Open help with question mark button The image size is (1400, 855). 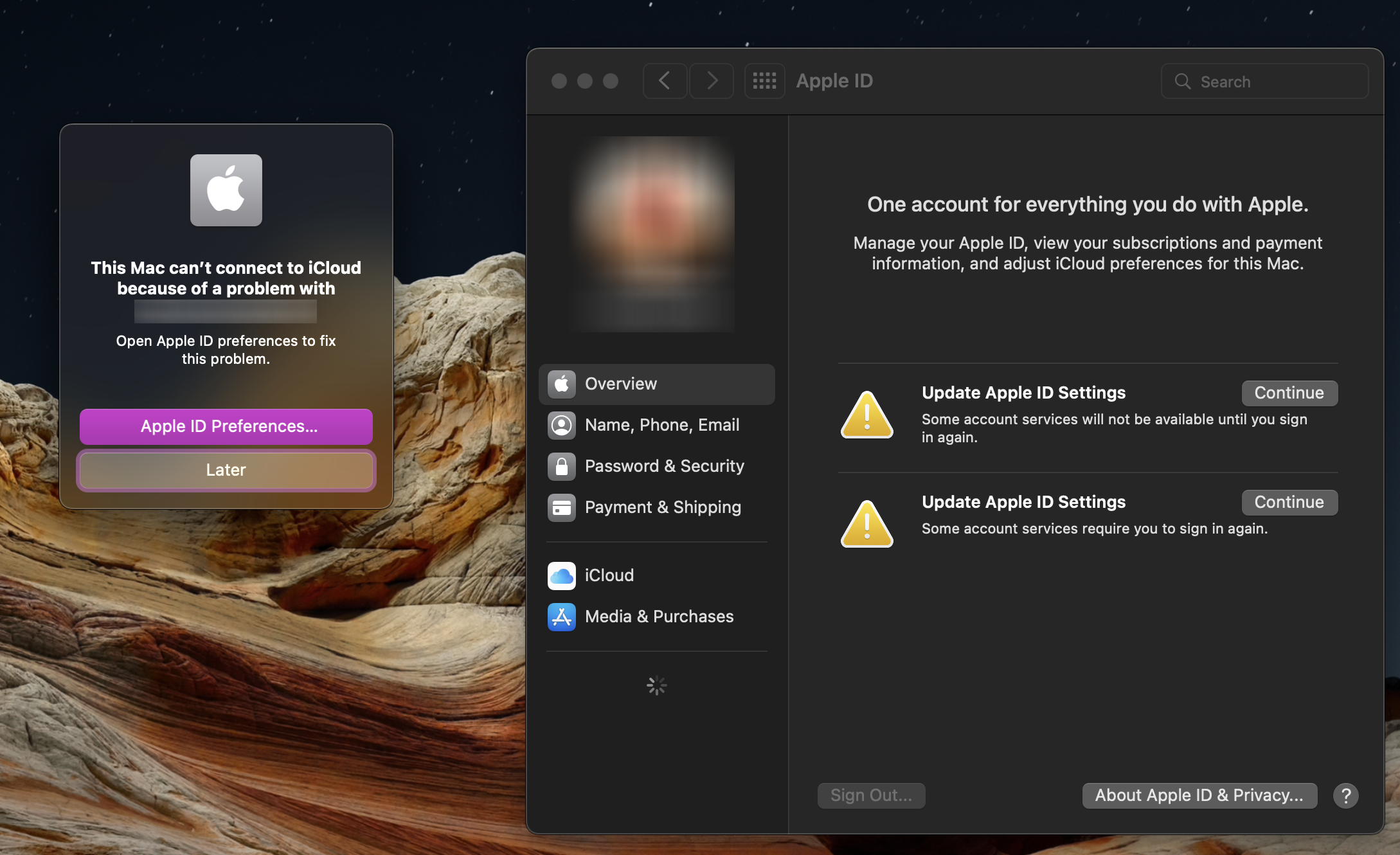tap(1345, 795)
